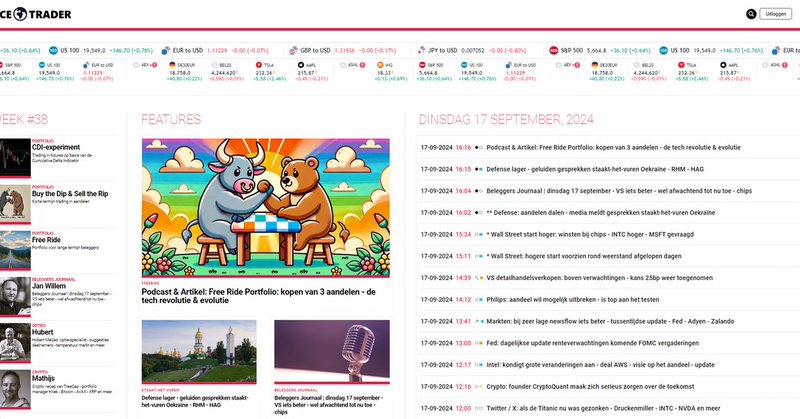800x419 pixels.
Task: Open 'Fed: dagelijkse update renteverwachtingen' headline
Action: (592, 343)
